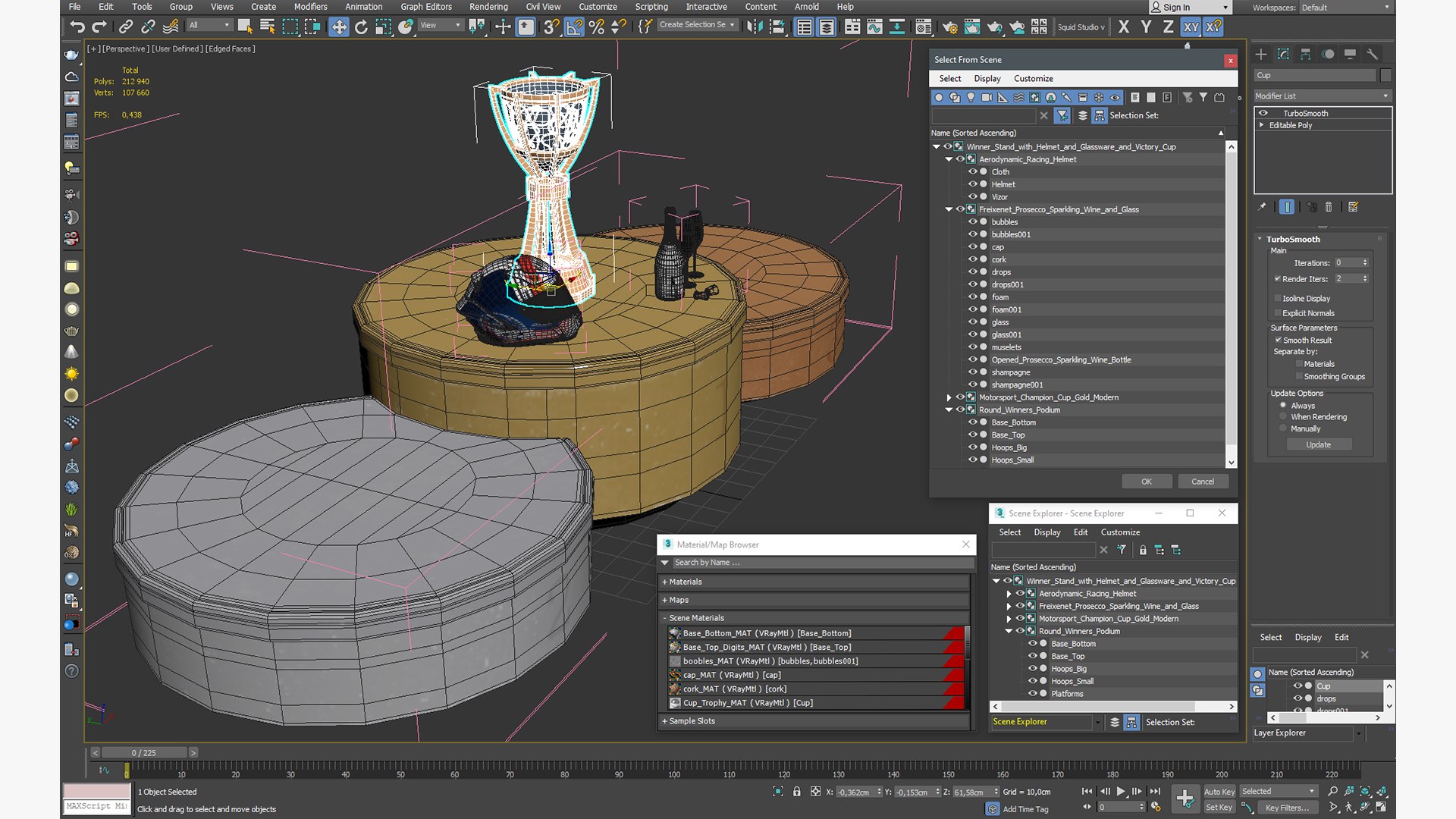Collapse Aerodynamic_Racing_Helmet in Select From Scene
The width and height of the screenshot is (1456, 819).
pyautogui.click(x=949, y=159)
